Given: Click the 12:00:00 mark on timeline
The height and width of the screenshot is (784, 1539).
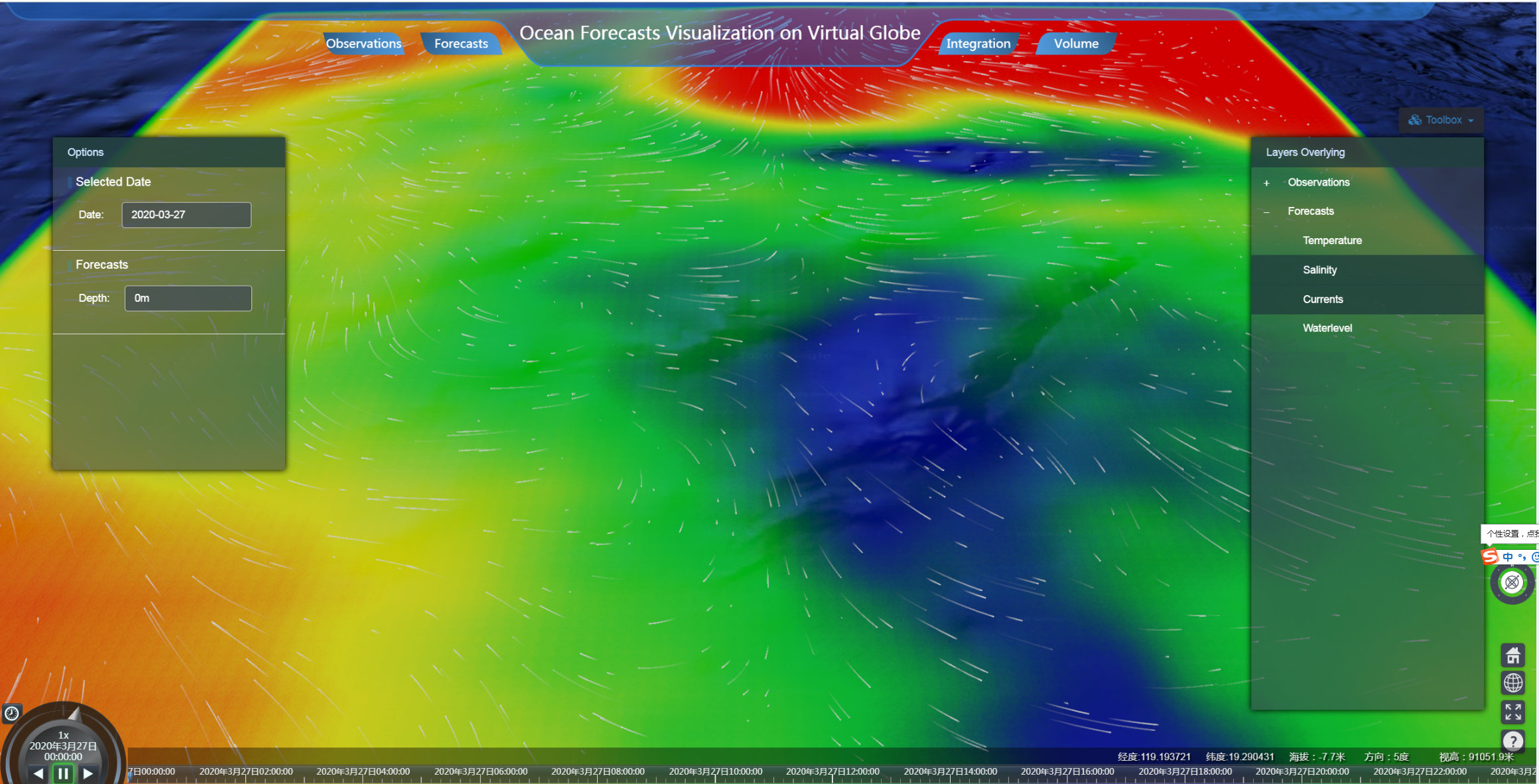Looking at the screenshot, I should [833, 773].
